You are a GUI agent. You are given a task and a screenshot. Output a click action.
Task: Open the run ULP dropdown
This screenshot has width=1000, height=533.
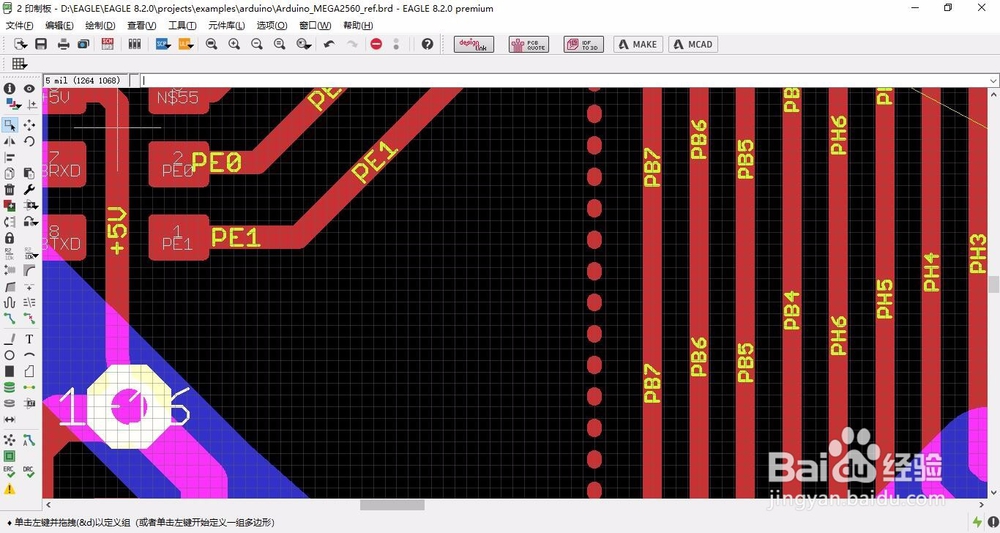[x=186, y=44]
